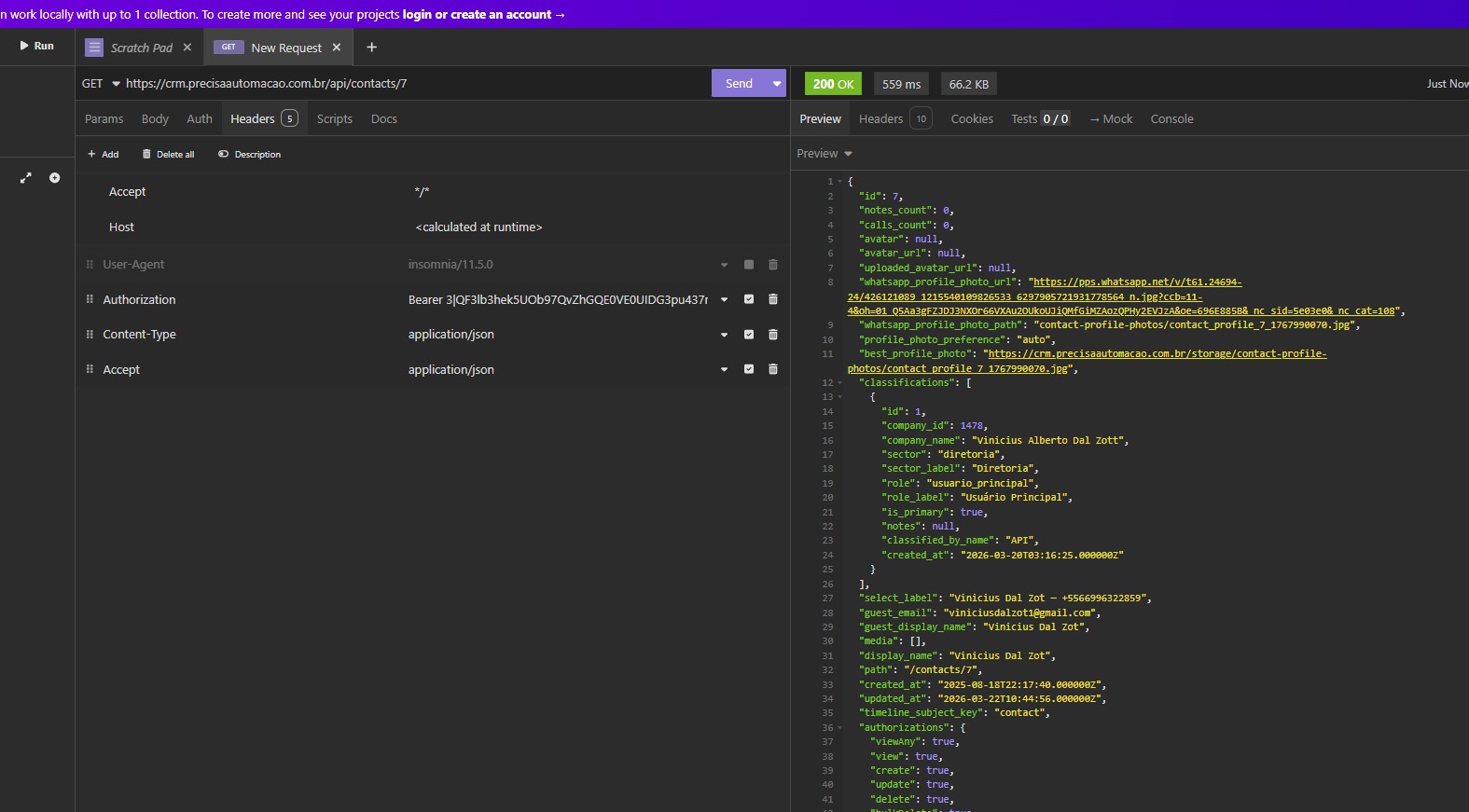Open the whatsapp profile photo URL link
This screenshot has width=1469, height=812.
pyautogui.click(x=1136, y=282)
